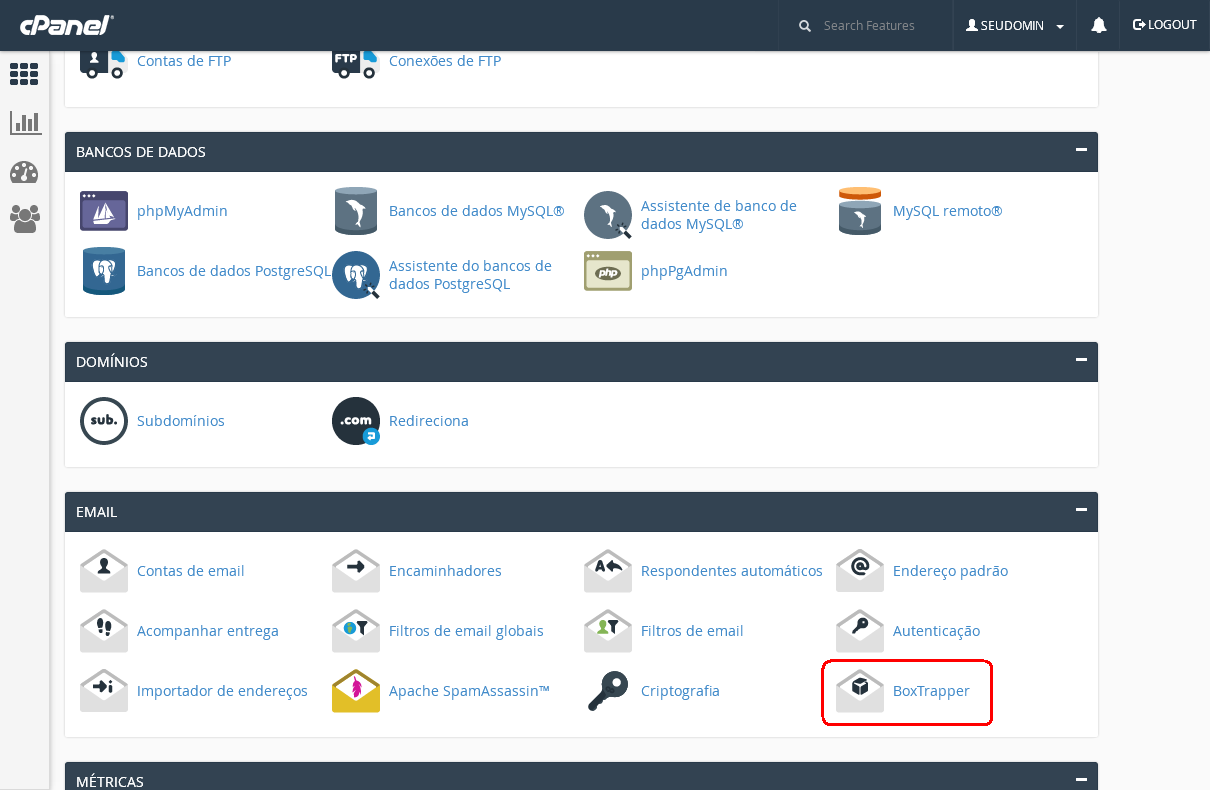
Task: Open user manager sidebar icon
Action: [x=24, y=218]
